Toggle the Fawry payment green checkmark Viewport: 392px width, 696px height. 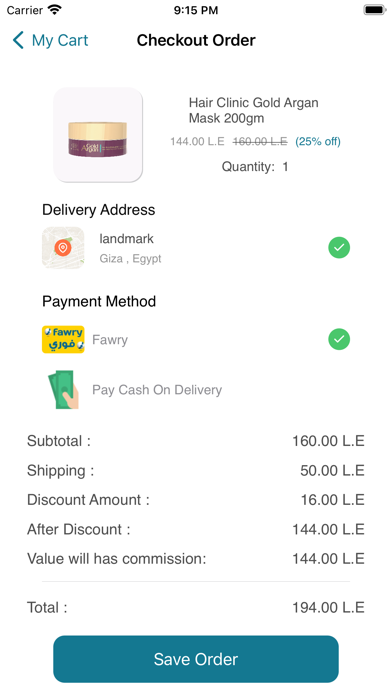339,340
